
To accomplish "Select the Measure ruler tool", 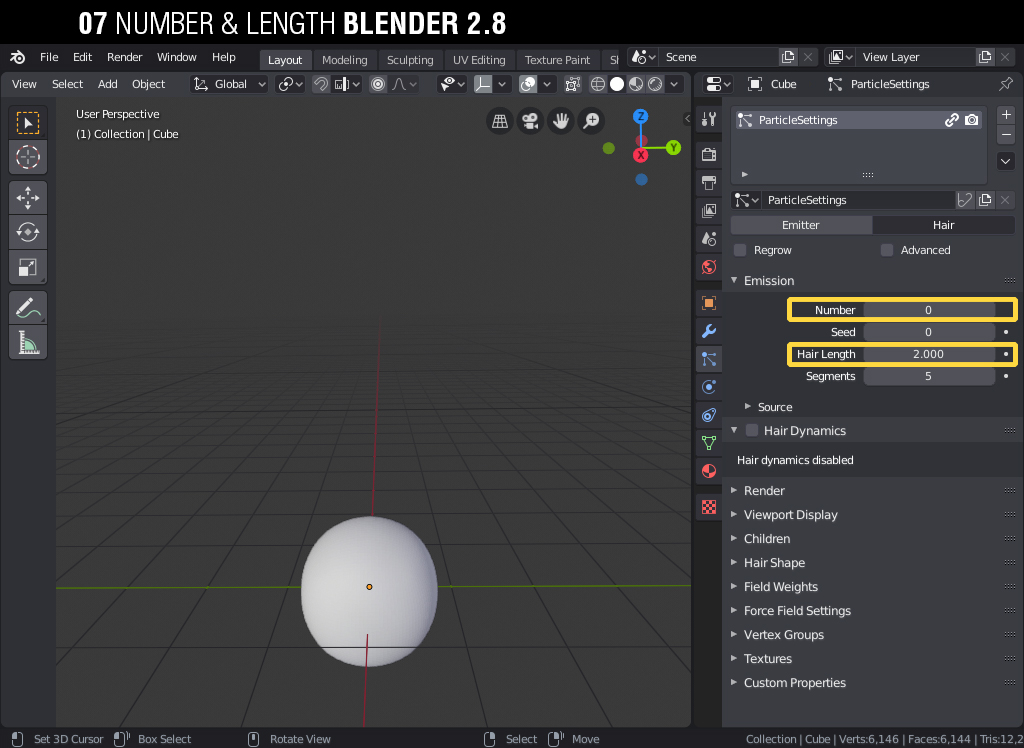I will click(28, 343).
